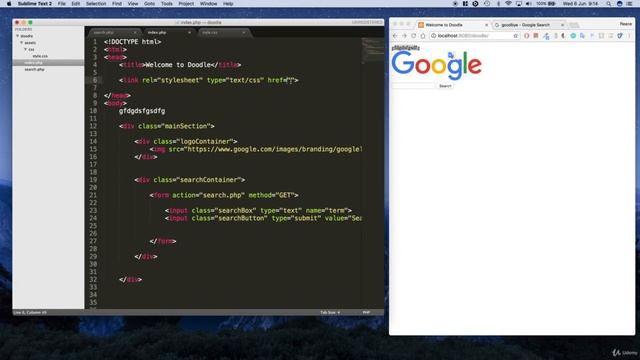640x360 pixels.
Task: Open the View menu
Action: tap(133, 4)
